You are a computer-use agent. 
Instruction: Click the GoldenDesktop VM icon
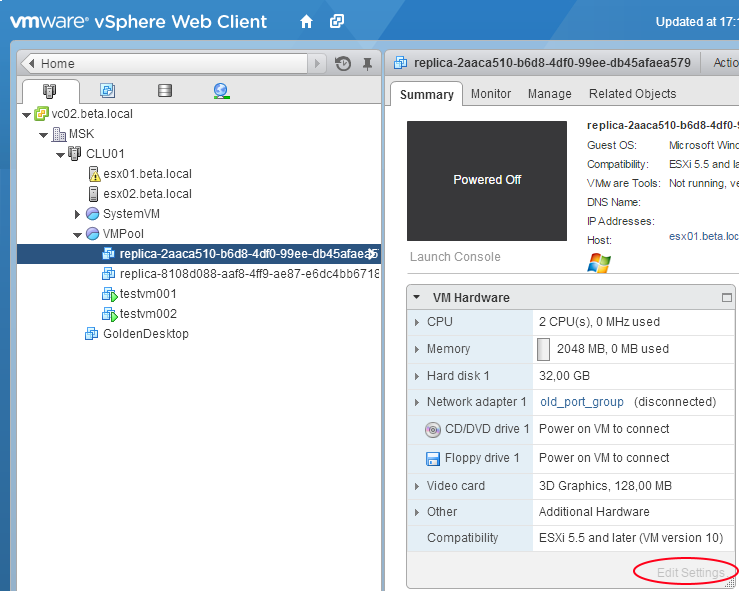[91, 334]
